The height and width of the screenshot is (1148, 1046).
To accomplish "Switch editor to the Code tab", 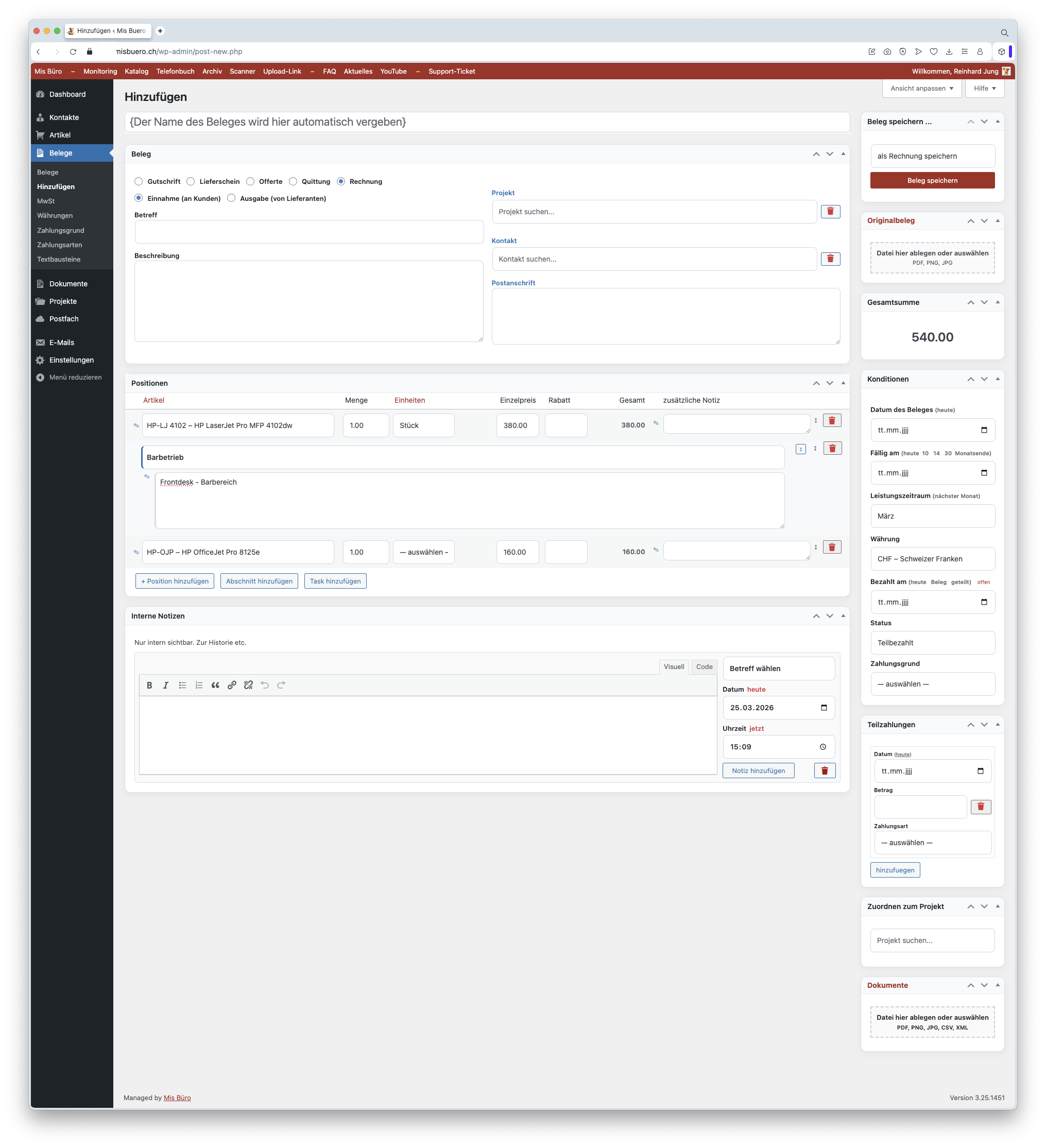I will (x=704, y=667).
